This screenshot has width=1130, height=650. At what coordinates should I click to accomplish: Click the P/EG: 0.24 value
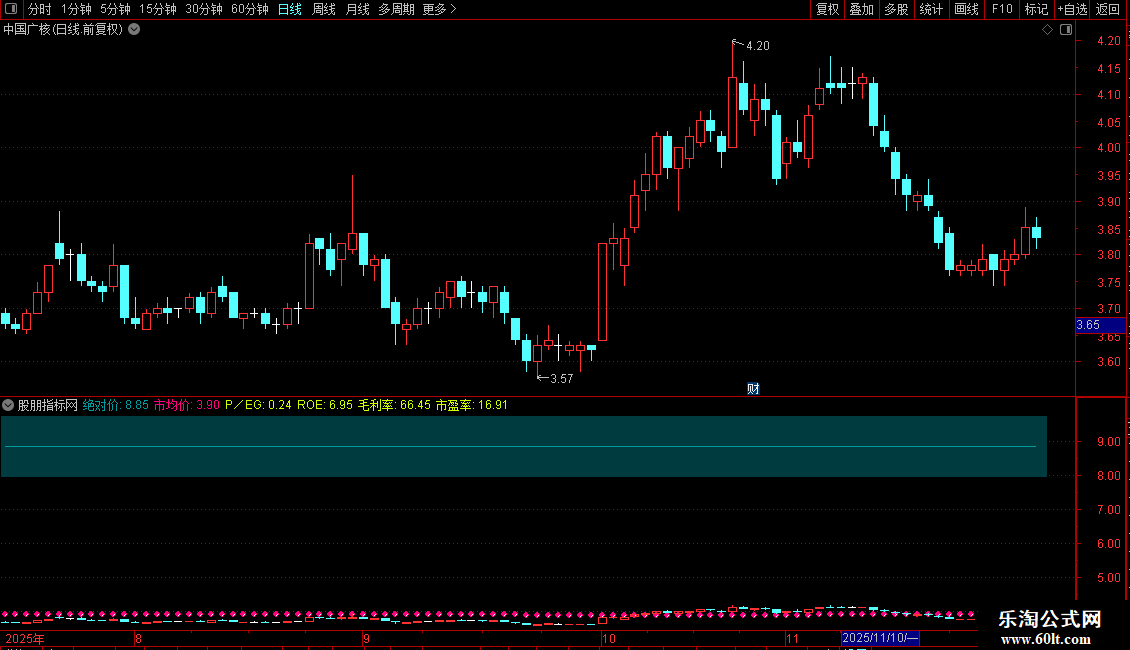(258, 405)
